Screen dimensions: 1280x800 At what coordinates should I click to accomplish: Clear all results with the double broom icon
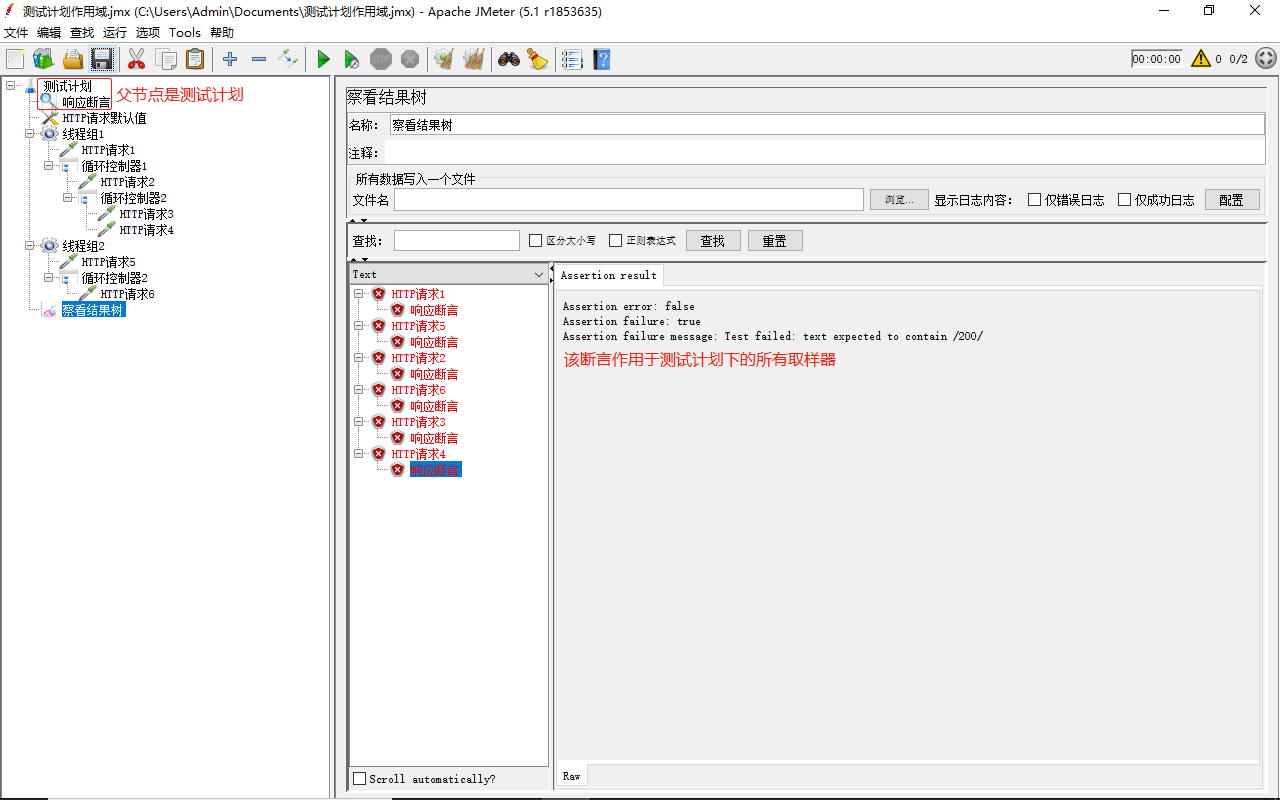coord(474,59)
